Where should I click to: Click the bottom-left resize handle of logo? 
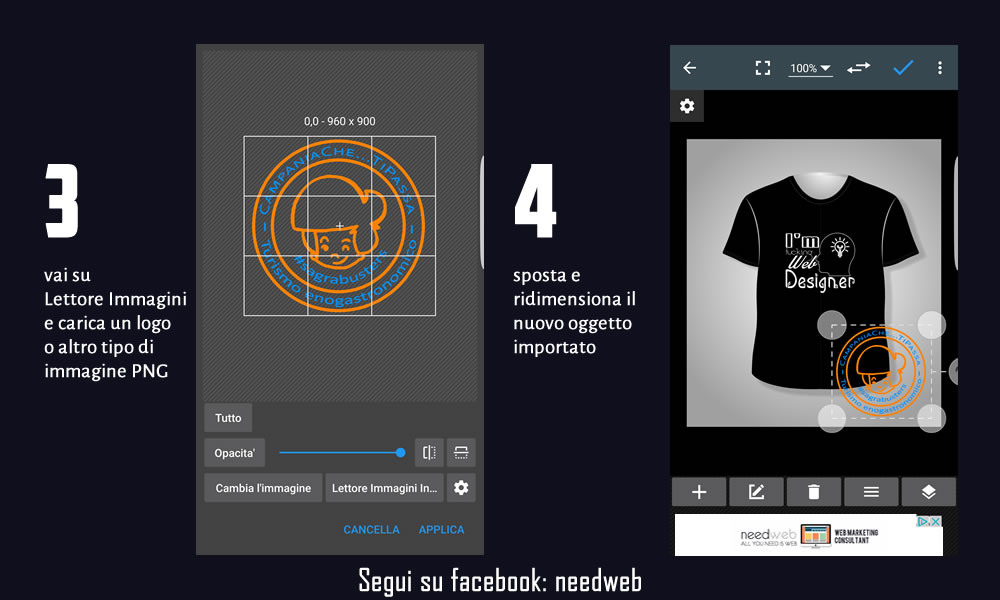click(832, 418)
